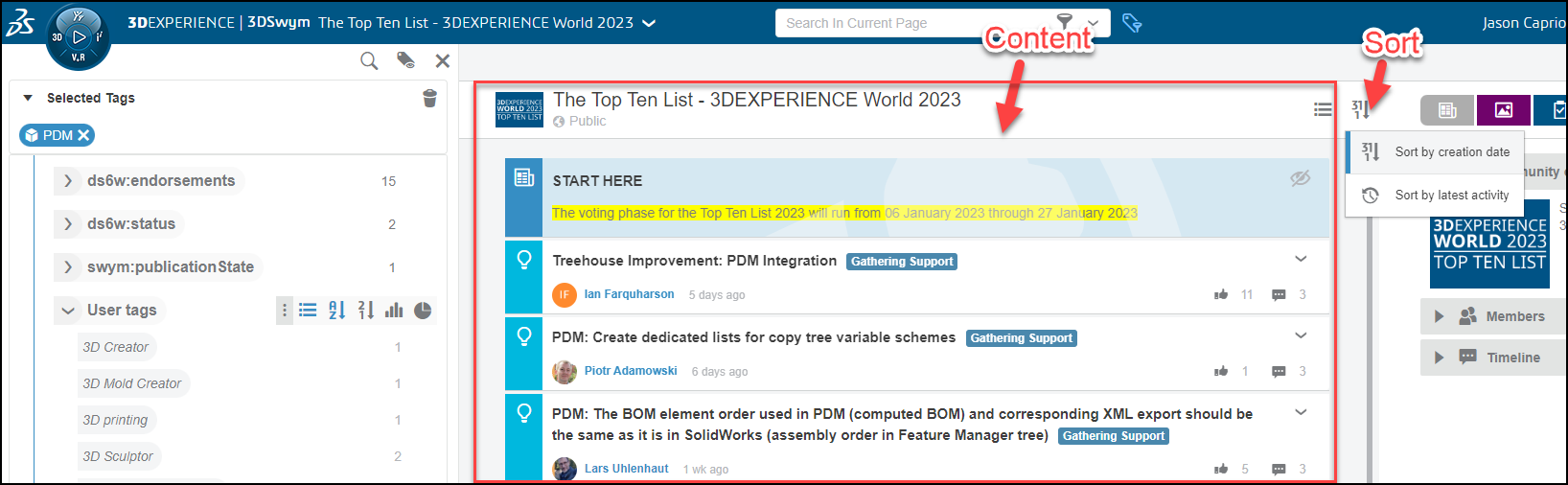Like the Treehouse Improvement post
Image resolution: width=1568 pixels, height=485 pixels.
(1221, 294)
